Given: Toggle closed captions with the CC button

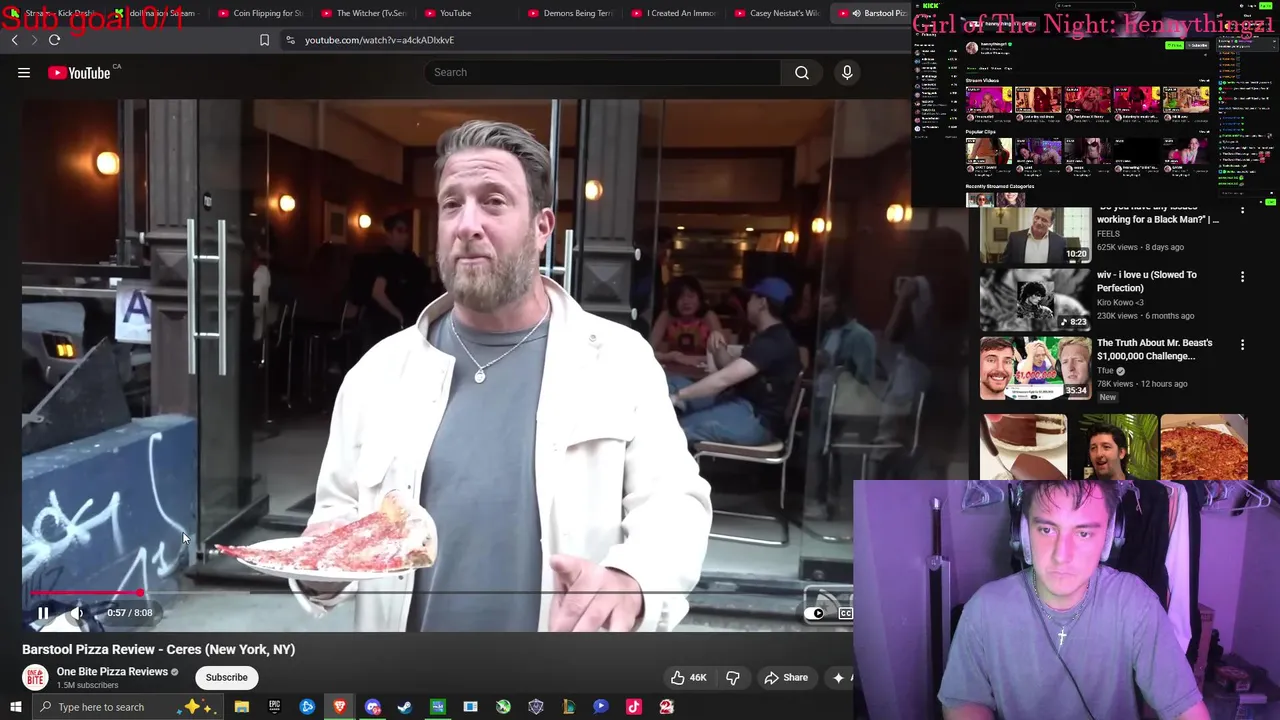Looking at the screenshot, I should tap(846, 613).
